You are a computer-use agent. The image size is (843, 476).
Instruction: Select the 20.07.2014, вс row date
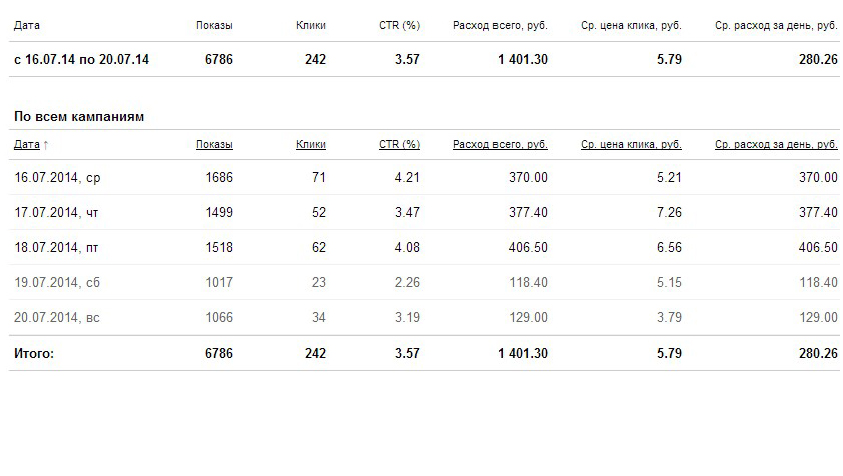pyautogui.click(x=57, y=317)
